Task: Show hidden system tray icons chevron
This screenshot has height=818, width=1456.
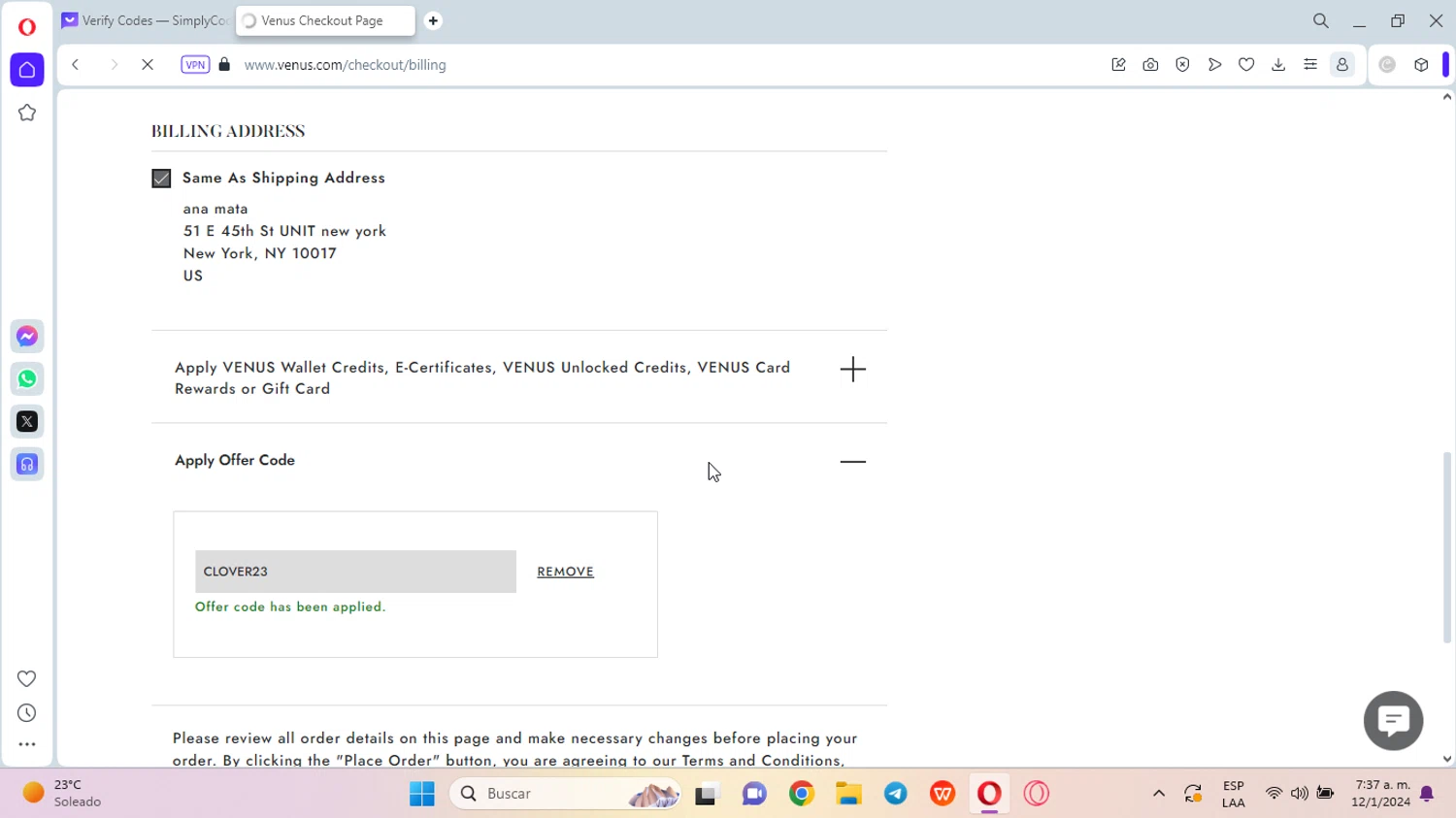Action: [1159, 794]
